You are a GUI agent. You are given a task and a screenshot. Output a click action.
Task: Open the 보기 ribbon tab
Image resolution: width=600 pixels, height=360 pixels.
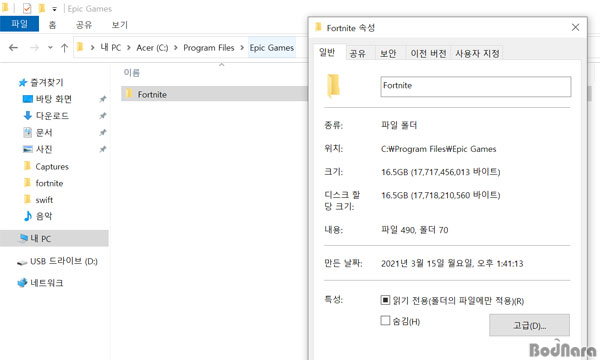coord(119,25)
